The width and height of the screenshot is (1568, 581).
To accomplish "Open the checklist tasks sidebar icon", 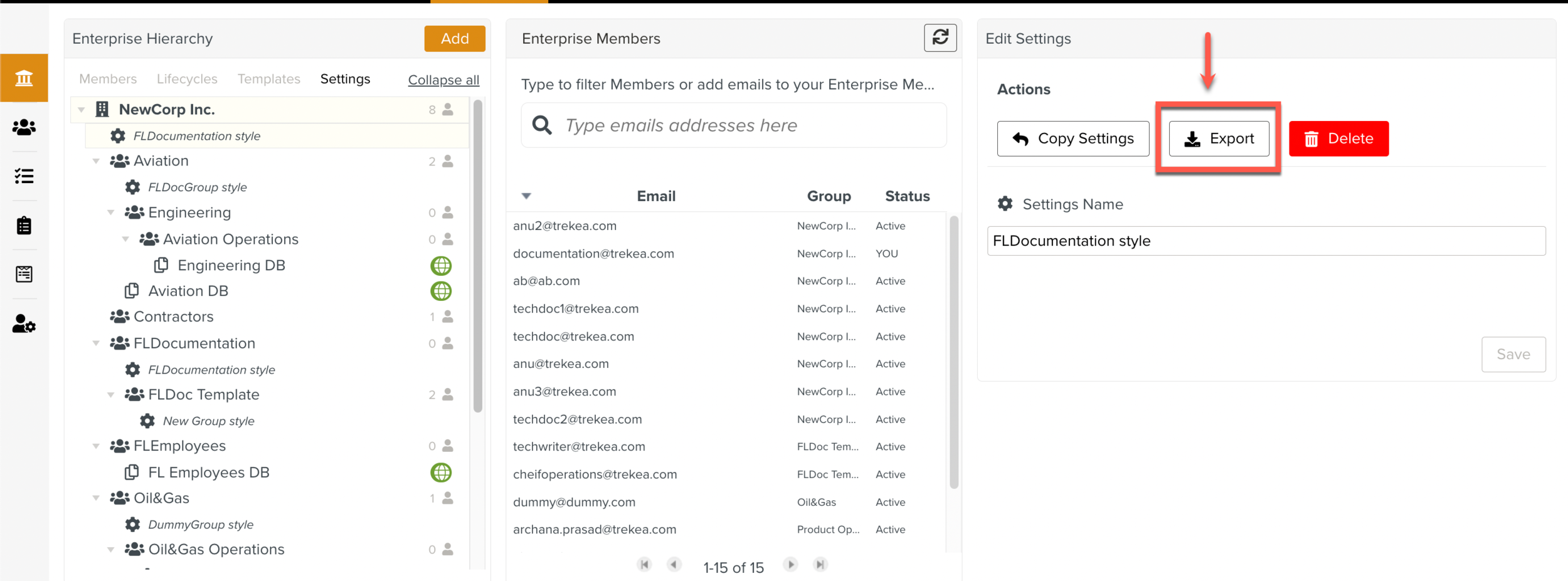I will (24, 176).
